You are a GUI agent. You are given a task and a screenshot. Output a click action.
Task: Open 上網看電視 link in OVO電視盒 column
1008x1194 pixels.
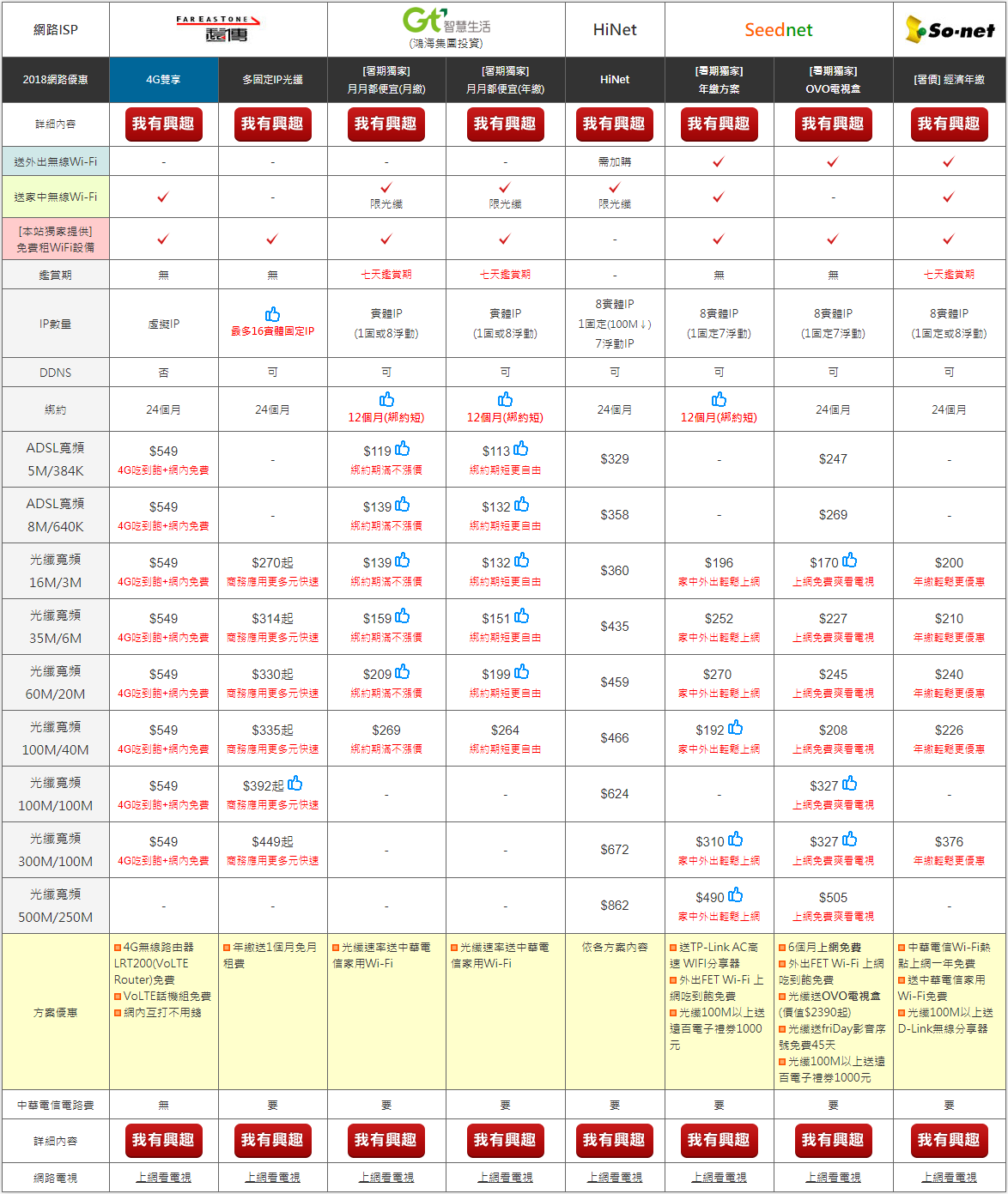tap(833, 1178)
